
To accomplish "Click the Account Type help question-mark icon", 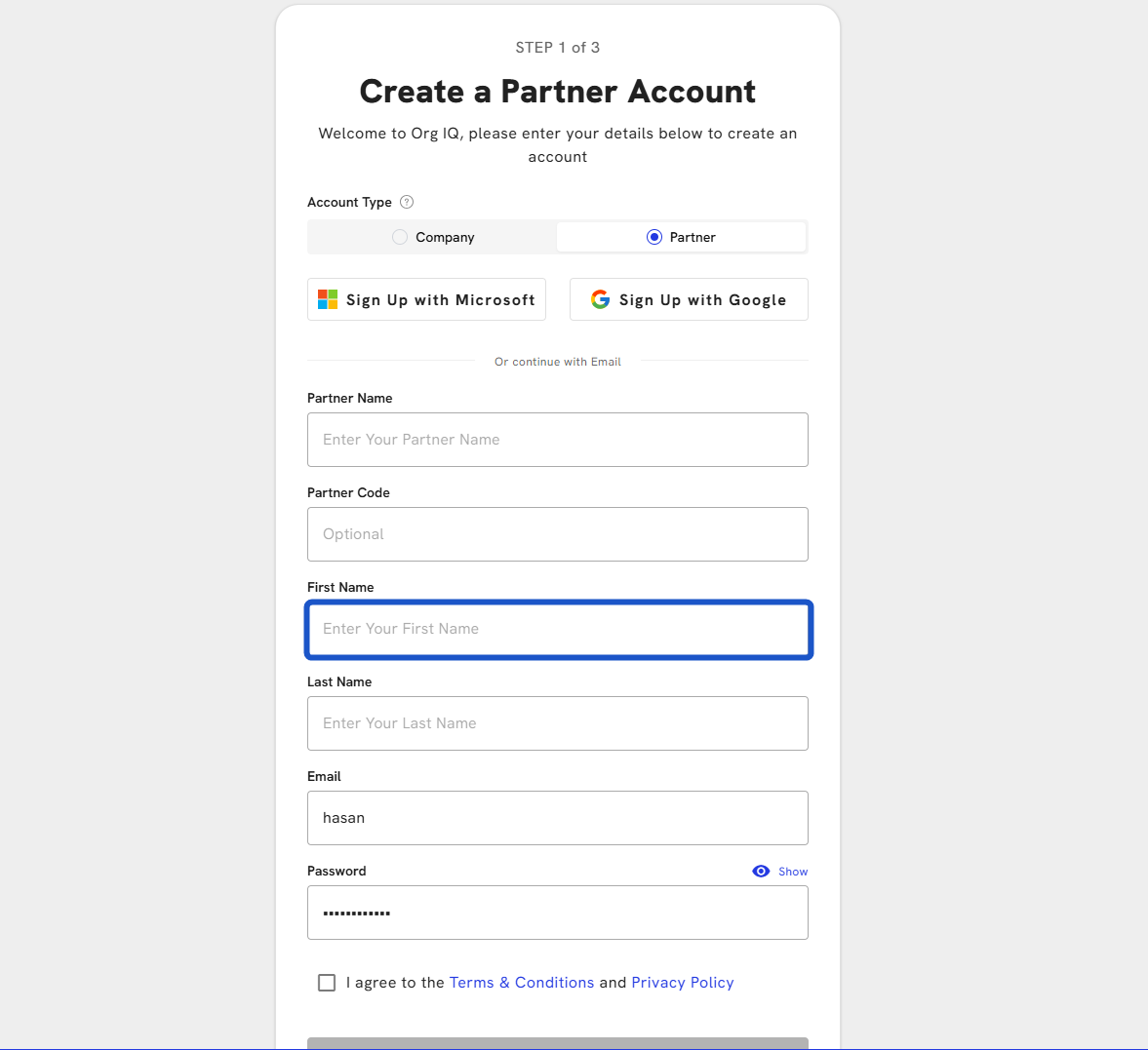I will [407, 202].
